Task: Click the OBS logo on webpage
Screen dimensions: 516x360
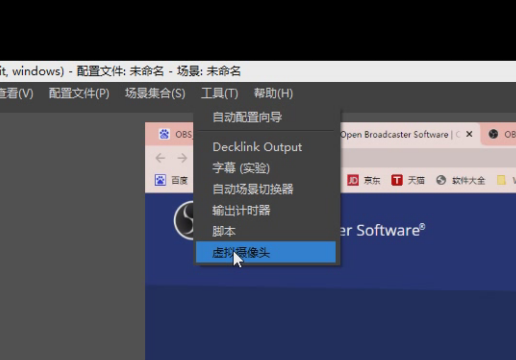Action: coord(184,220)
